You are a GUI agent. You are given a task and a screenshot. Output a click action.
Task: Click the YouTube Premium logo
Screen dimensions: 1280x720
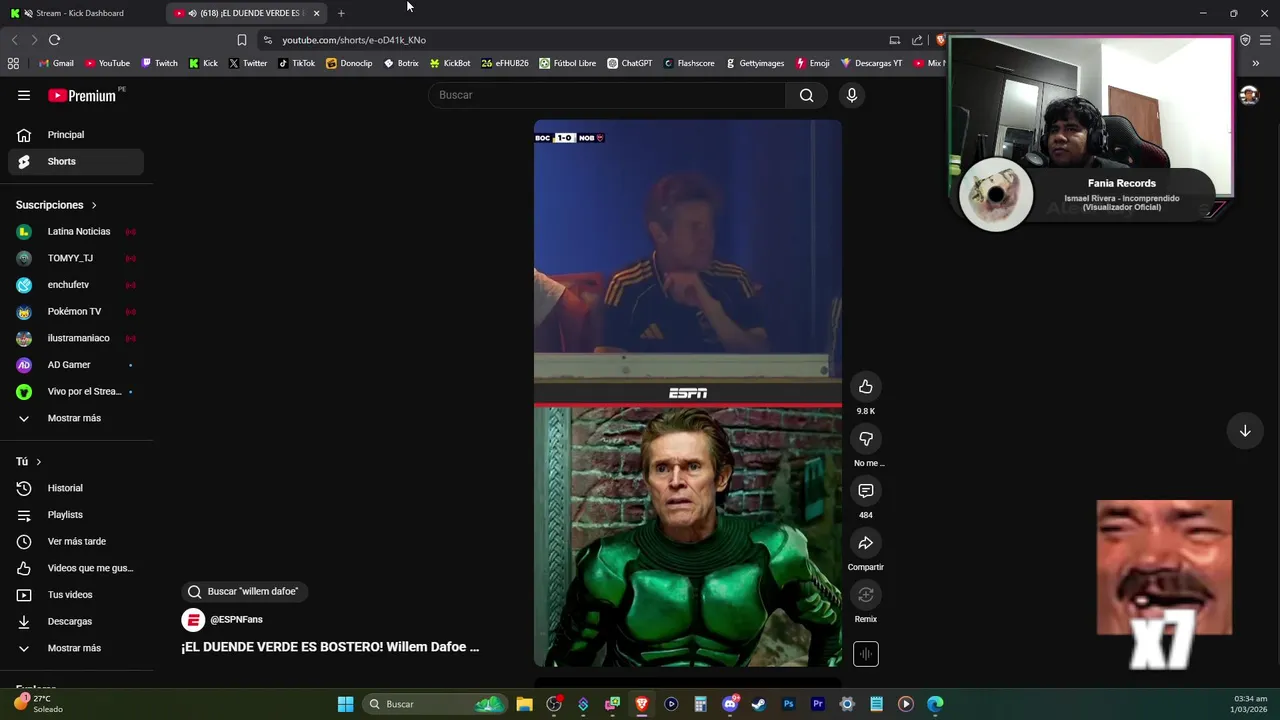[82, 95]
